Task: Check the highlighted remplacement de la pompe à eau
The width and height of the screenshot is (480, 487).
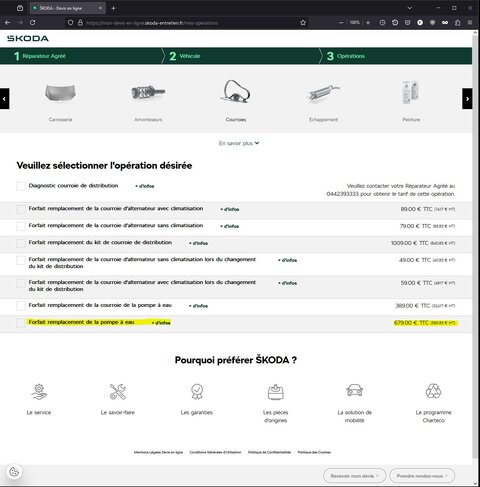Action: [x=21, y=323]
